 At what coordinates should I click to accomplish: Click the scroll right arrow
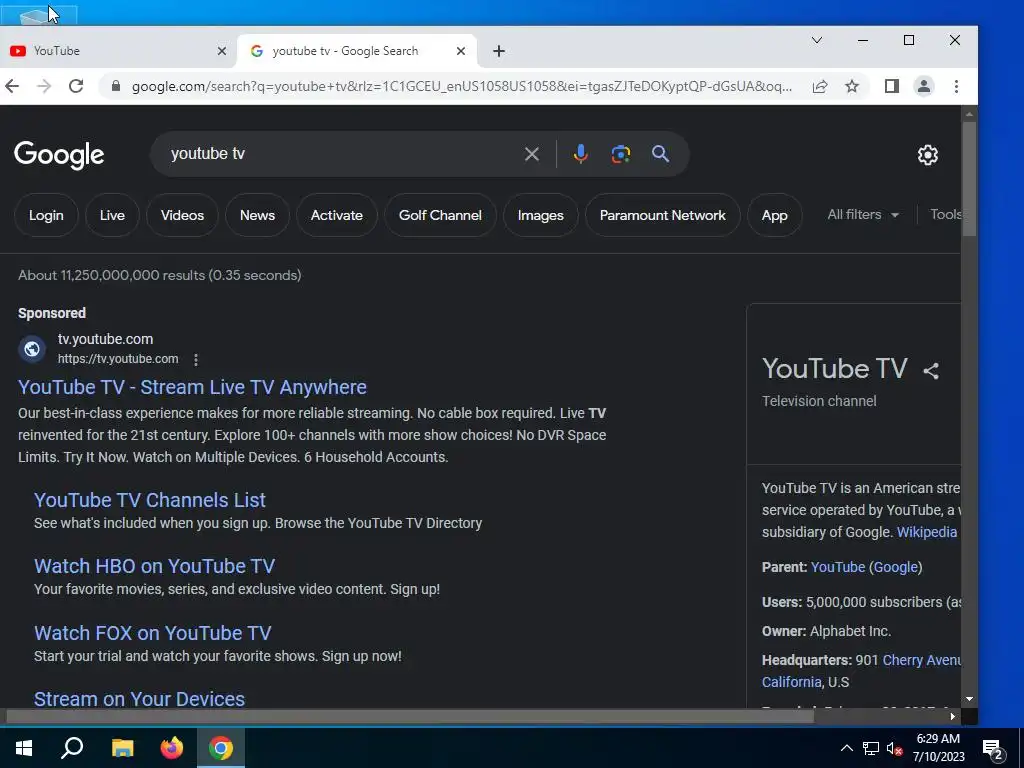coord(953,716)
